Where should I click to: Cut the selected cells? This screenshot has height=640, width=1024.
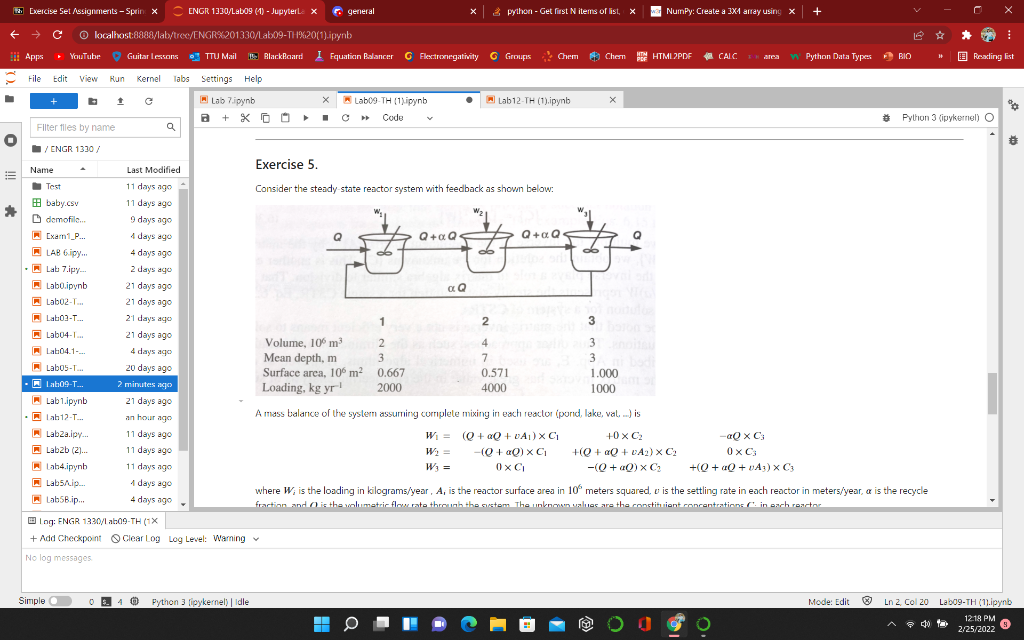pyautogui.click(x=243, y=117)
